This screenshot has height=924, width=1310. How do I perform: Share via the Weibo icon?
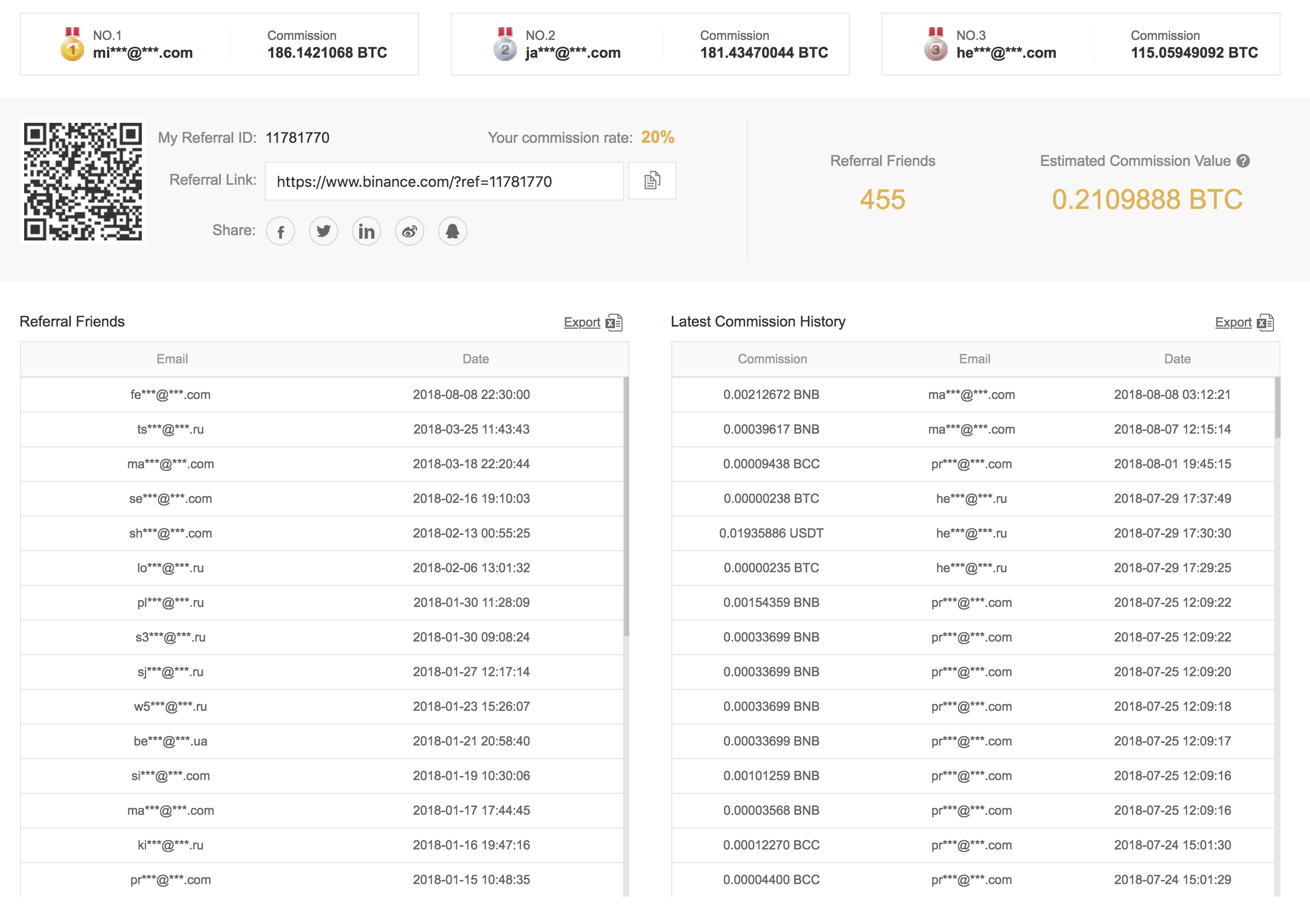[409, 232]
